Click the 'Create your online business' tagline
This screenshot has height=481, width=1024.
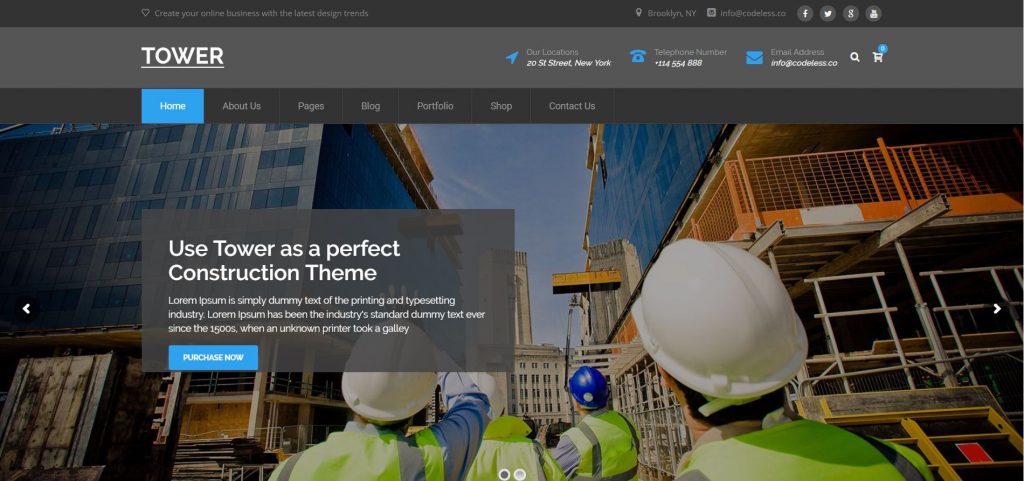click(261, 13)
